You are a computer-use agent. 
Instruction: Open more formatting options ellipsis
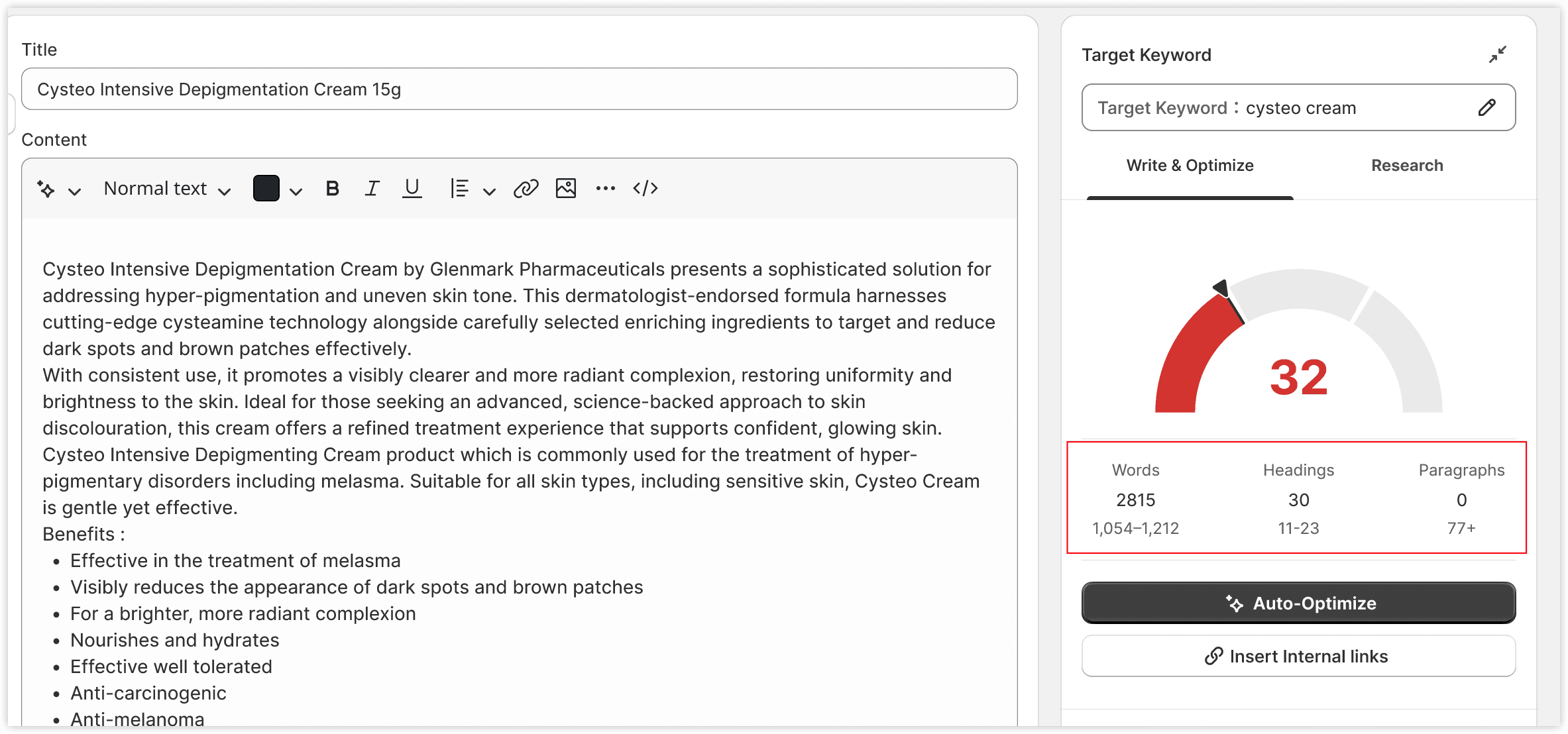pyautogui.click(x=606, y=189)
